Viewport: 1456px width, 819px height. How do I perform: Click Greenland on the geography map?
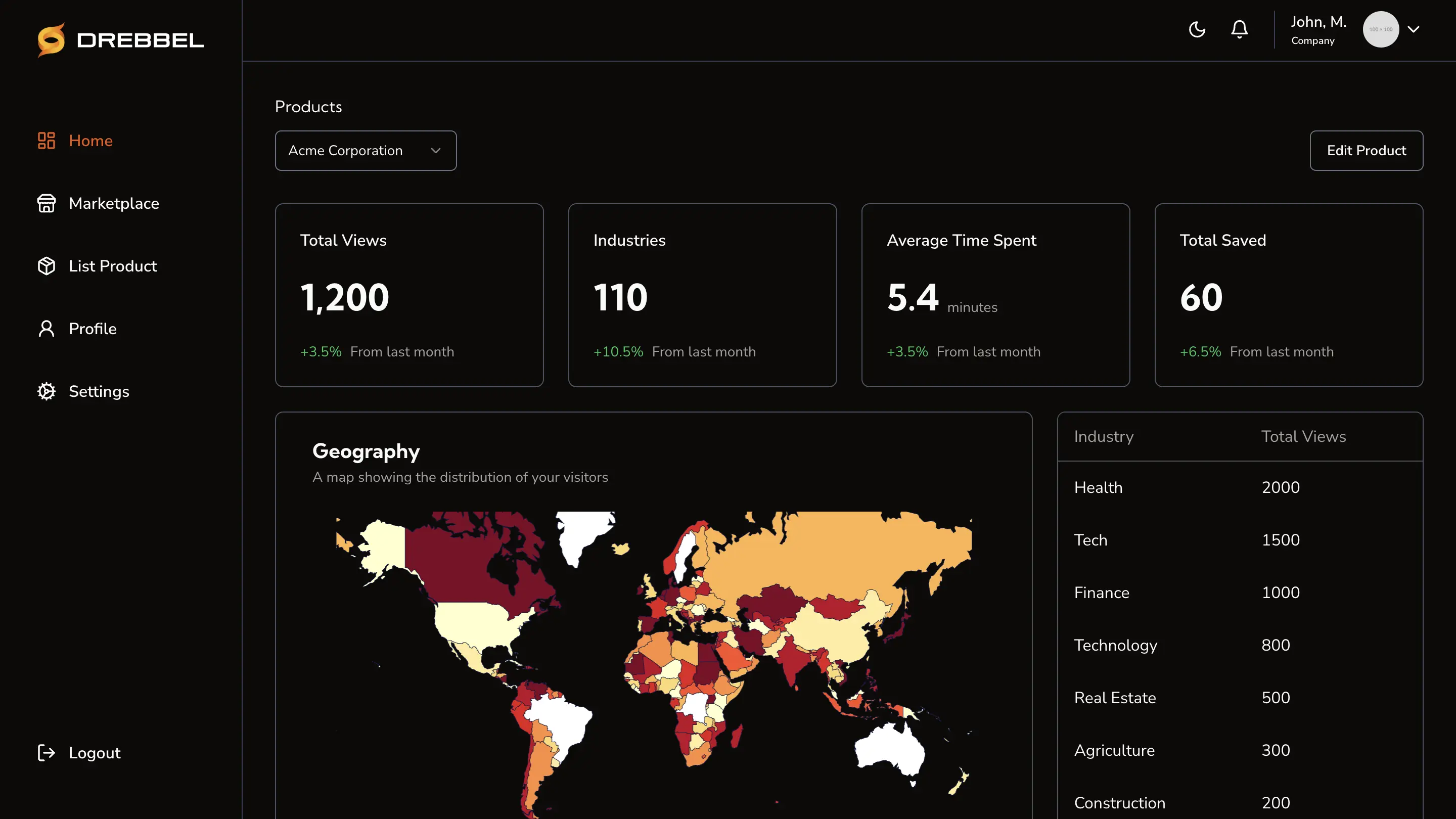(582, 534)
